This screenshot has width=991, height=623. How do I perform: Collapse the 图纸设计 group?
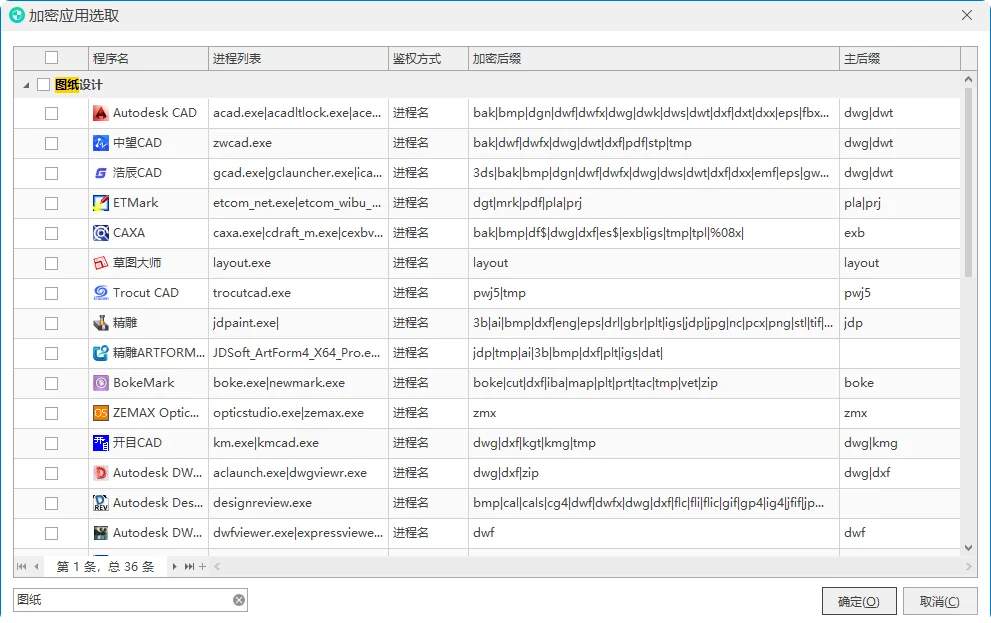(26, 85)
